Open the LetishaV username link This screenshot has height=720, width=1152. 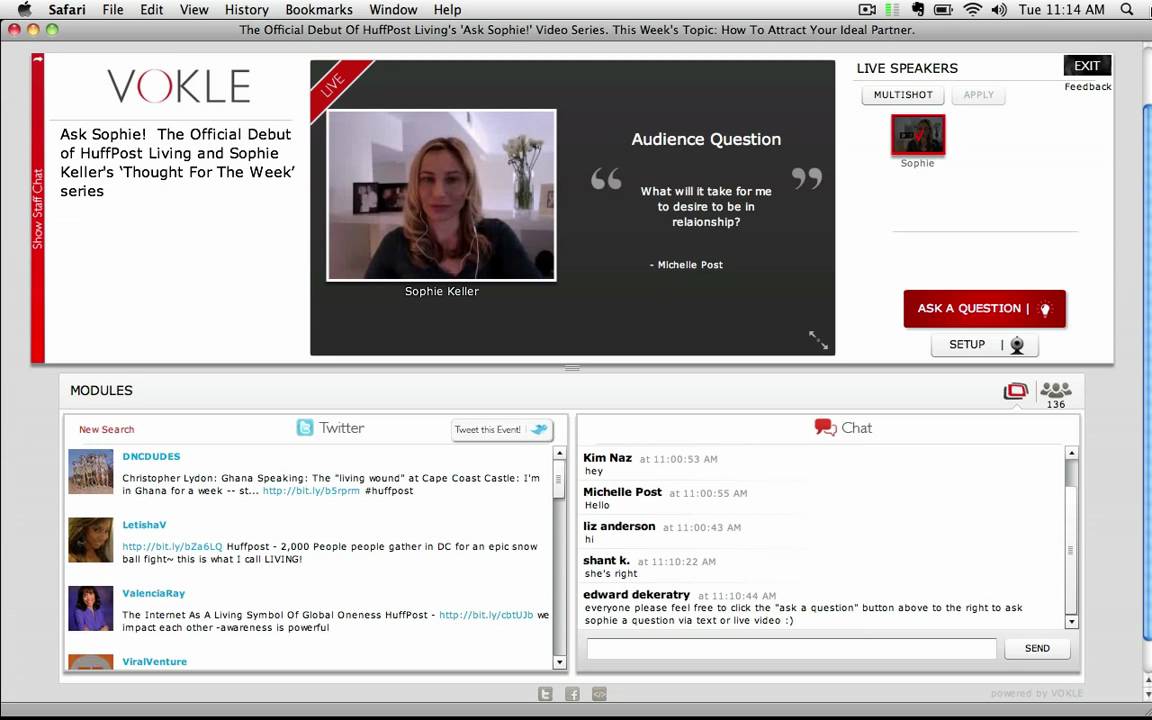(145, 525)
